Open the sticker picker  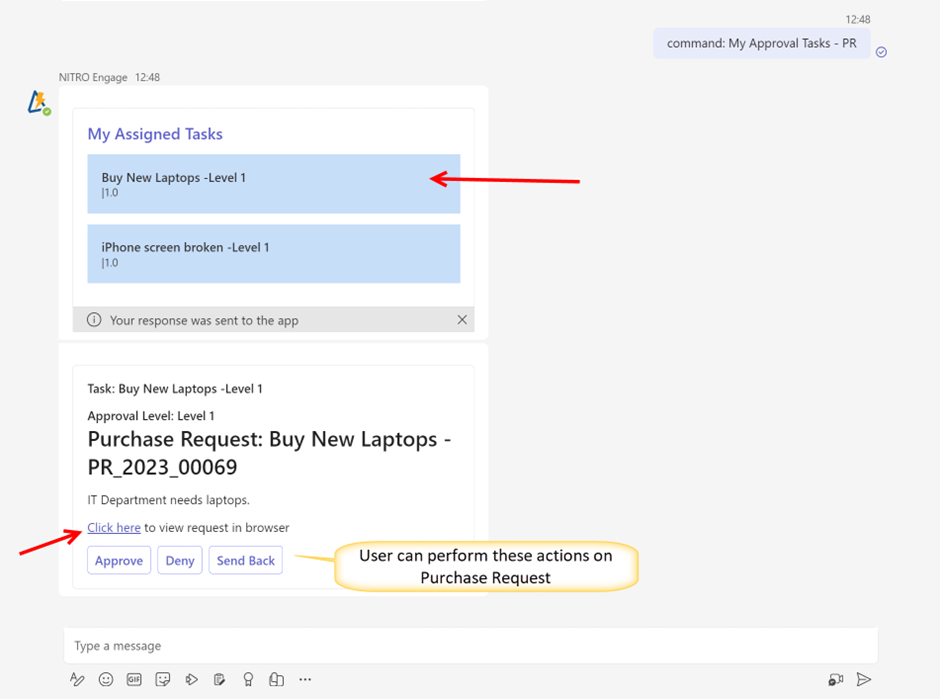click(x=163, y=680)
